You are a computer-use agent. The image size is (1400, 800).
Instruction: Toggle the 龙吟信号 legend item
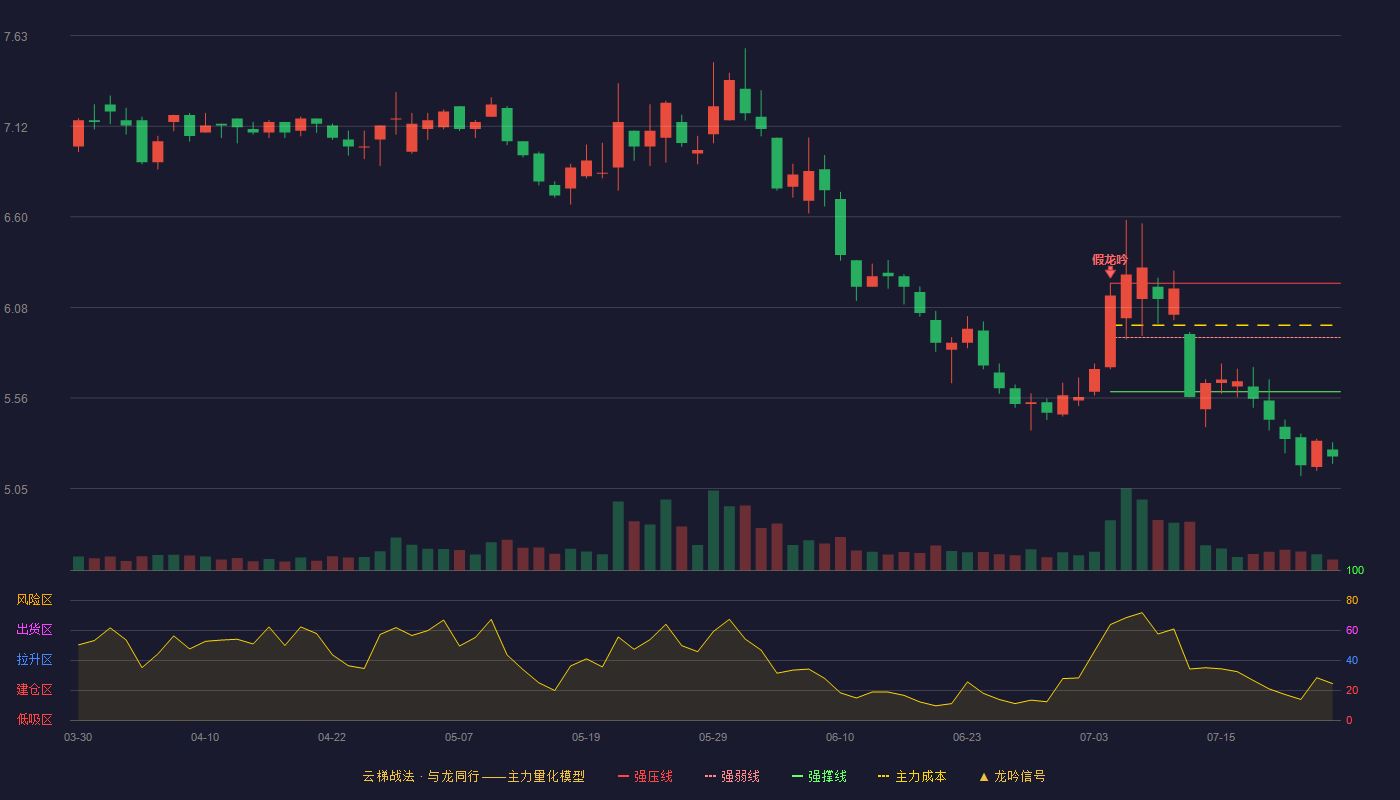pyautogui.click(x=1012, y=776)
